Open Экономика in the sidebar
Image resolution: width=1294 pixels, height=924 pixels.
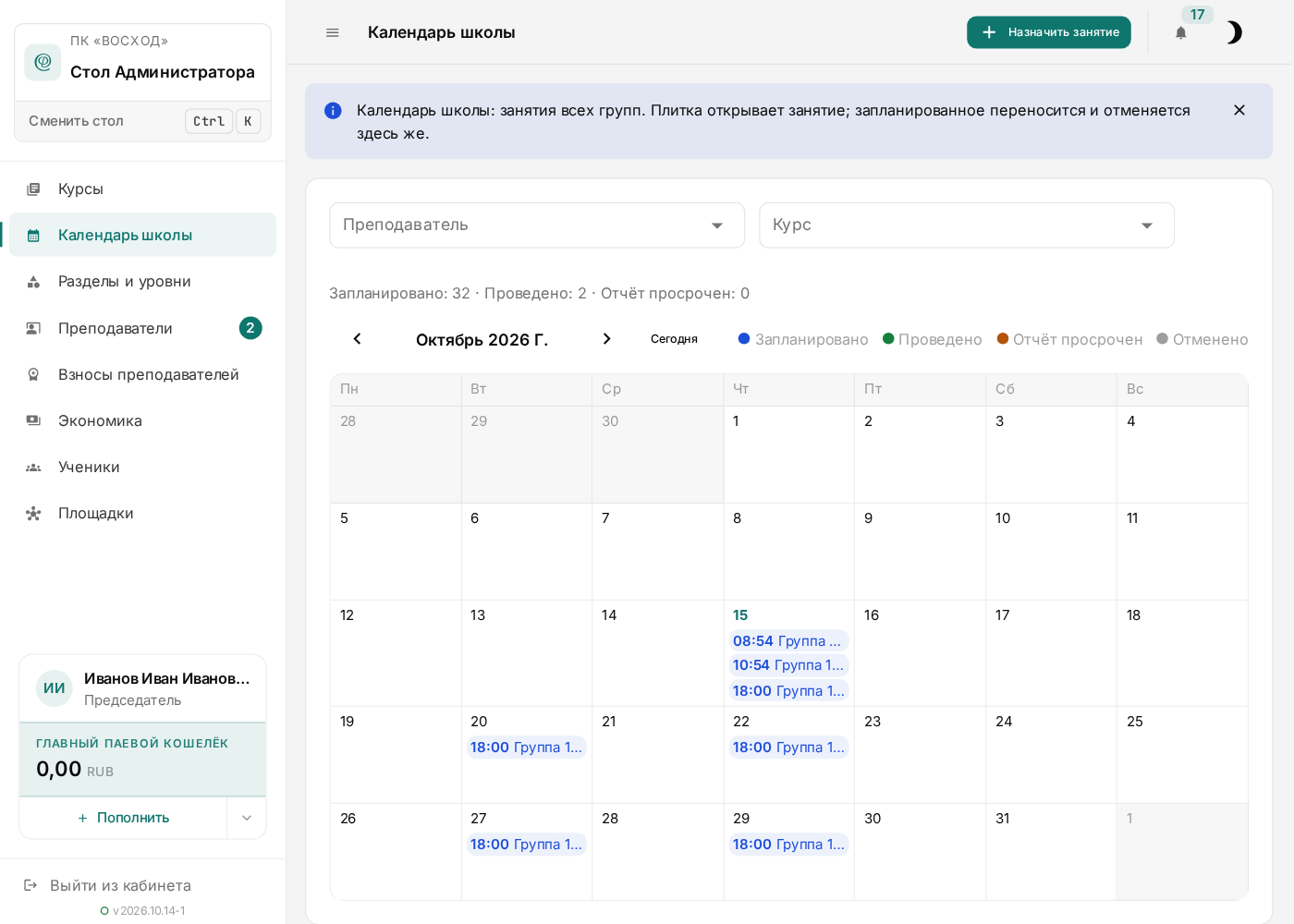tap(142, 420)
